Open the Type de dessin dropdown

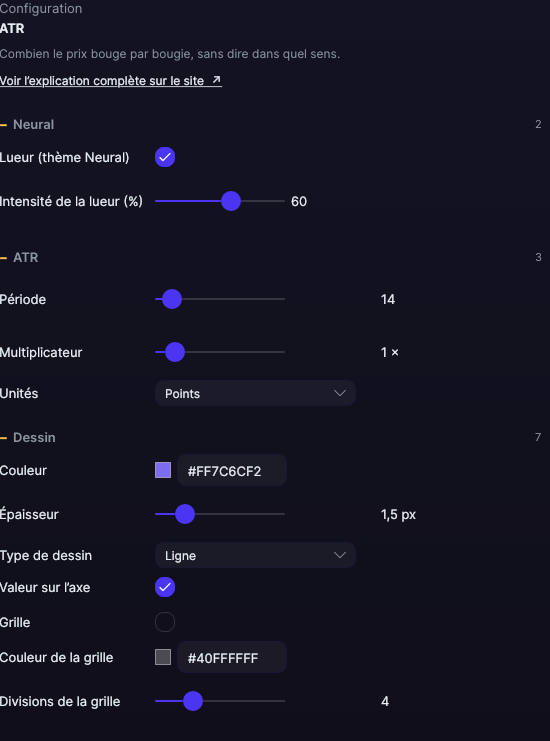pyautogui.click(x=255, y=555)
